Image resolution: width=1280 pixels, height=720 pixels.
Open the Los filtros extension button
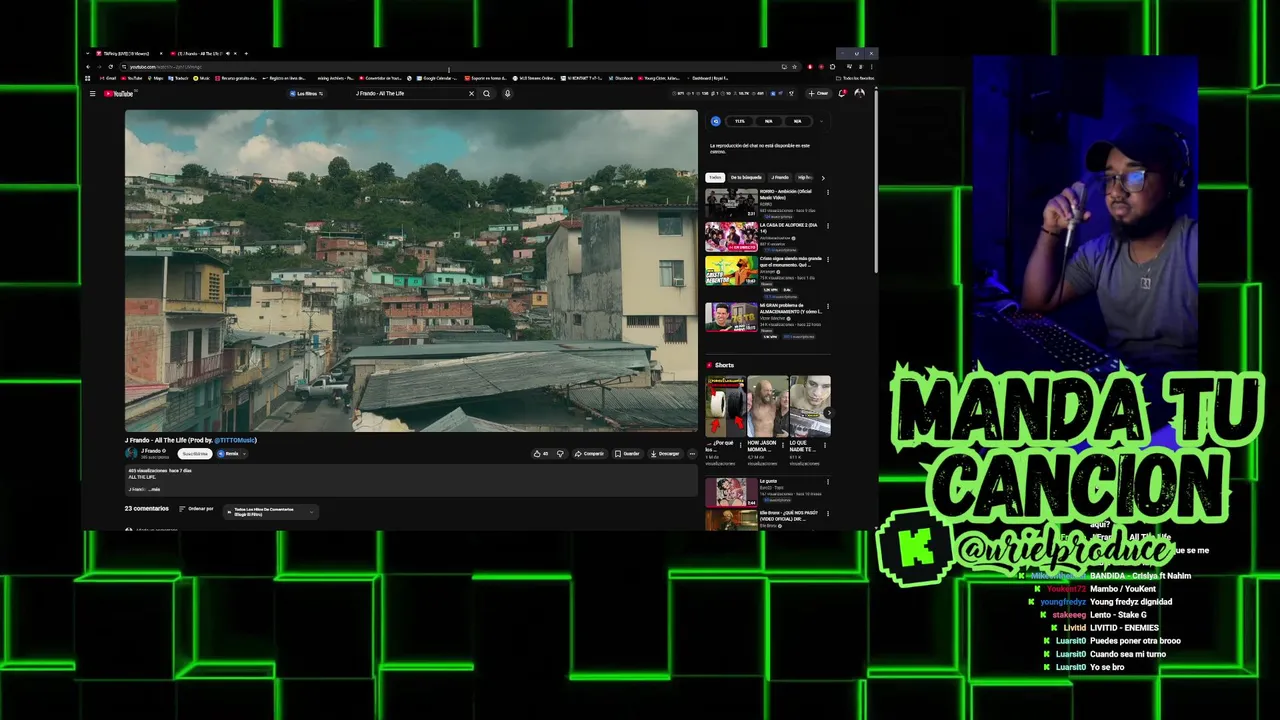(306, 94)
